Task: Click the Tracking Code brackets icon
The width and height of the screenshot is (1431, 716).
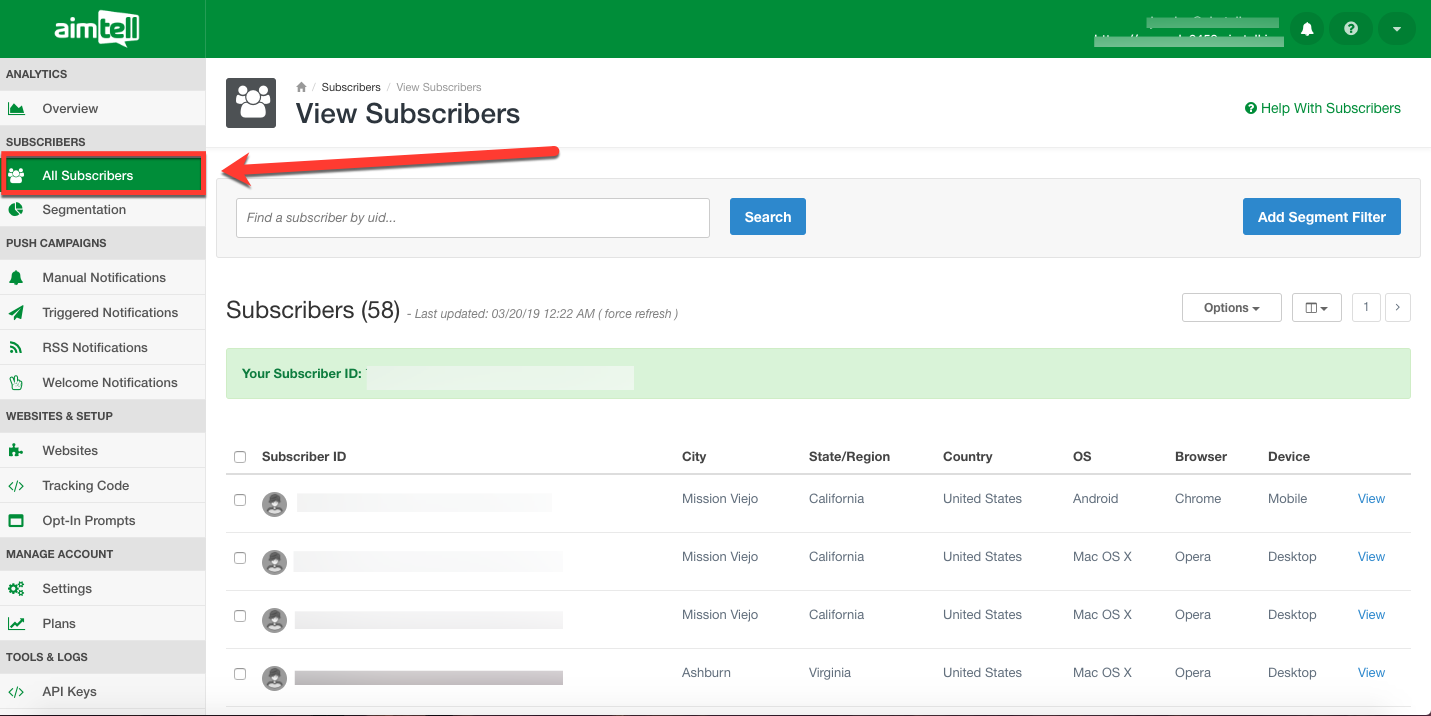Action: click(16, 486)
